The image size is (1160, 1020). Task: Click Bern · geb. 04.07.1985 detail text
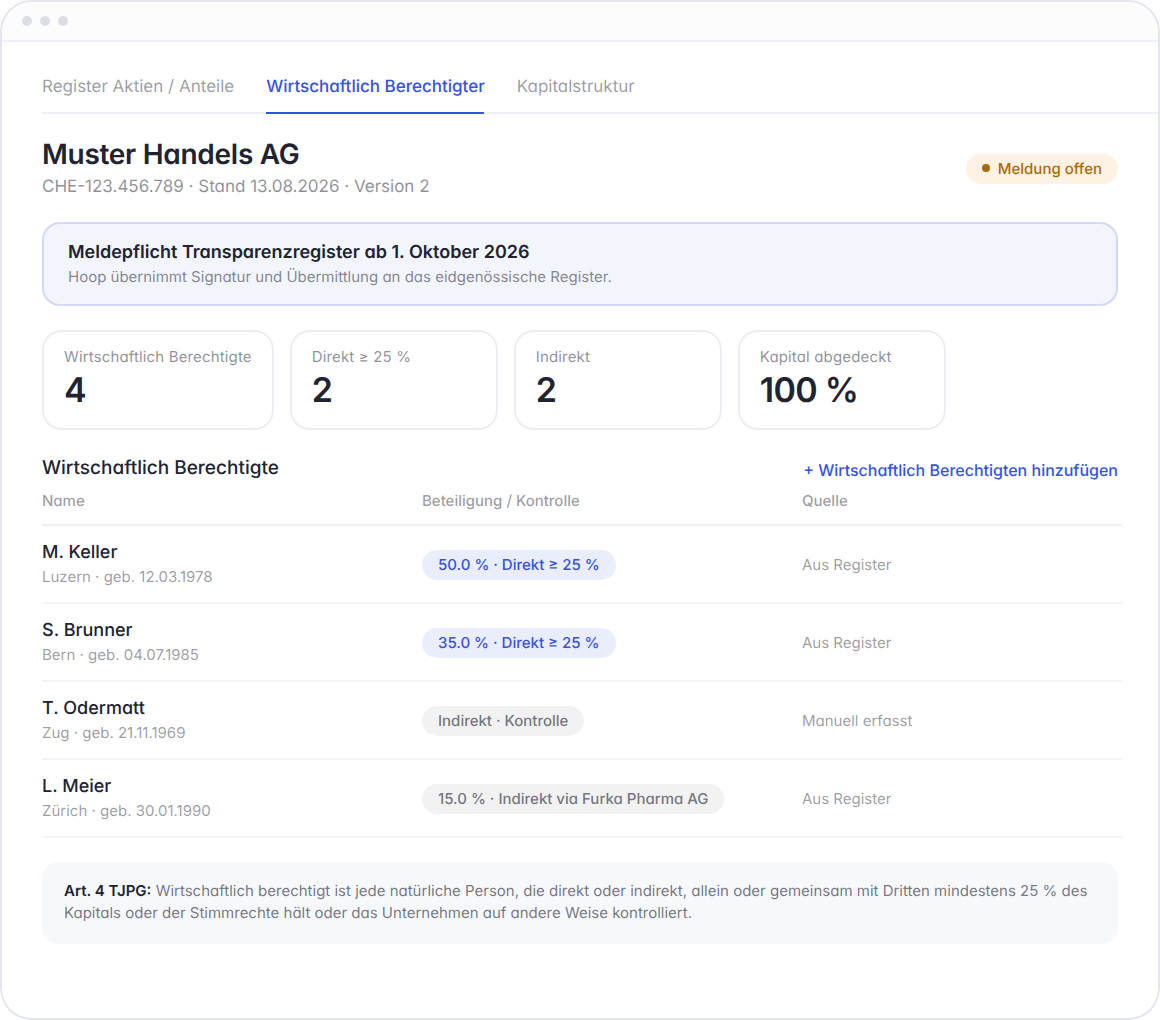(121, 655)
